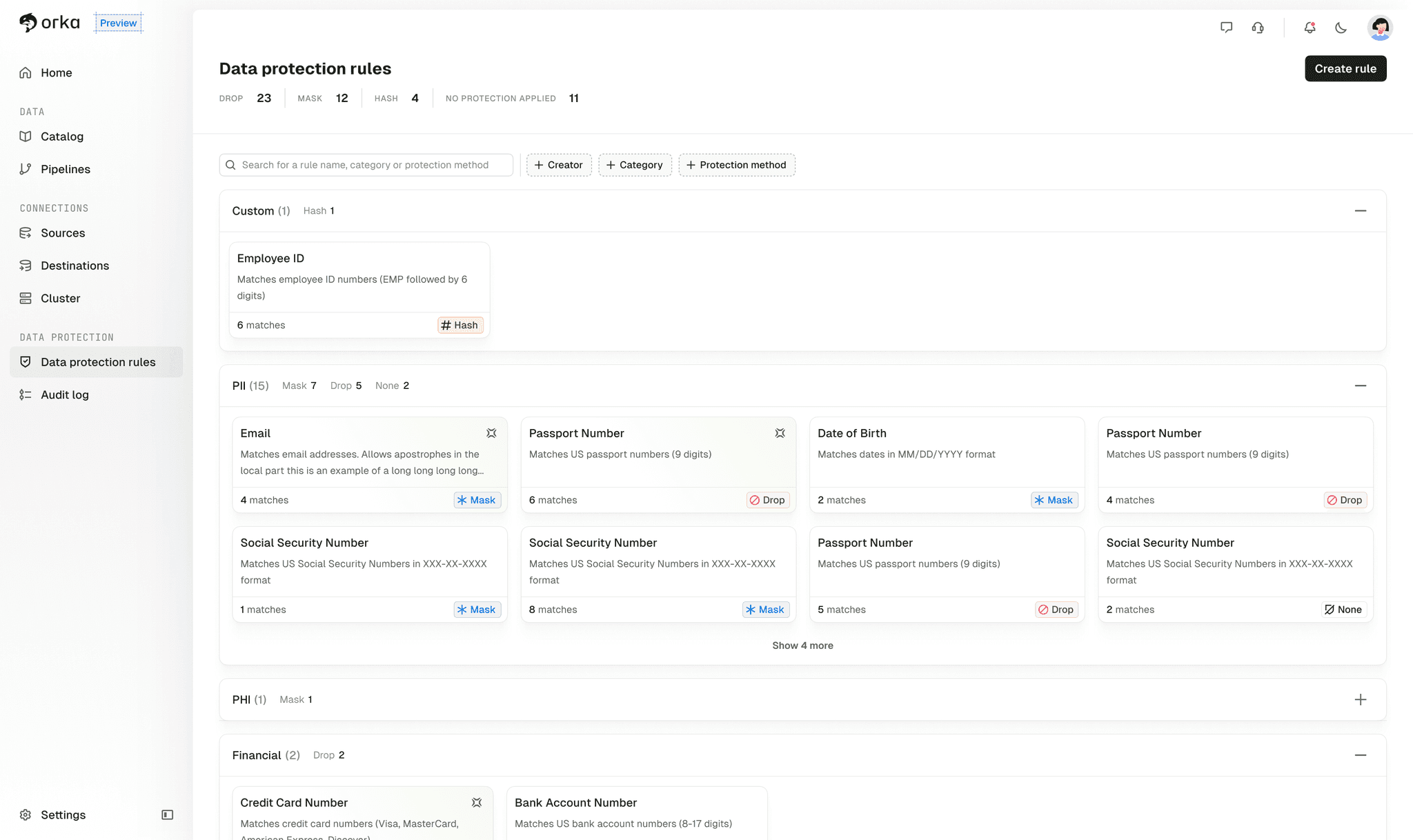
Task: Collapse the sidebar using the panel icon
Action: tap(167, 814)
